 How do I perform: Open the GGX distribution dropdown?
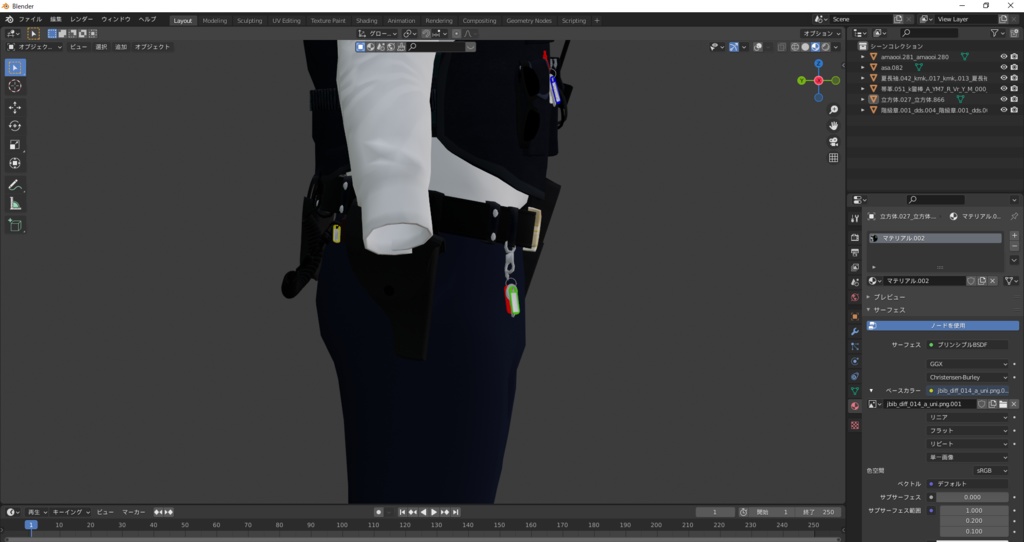(x=967, y=364)
